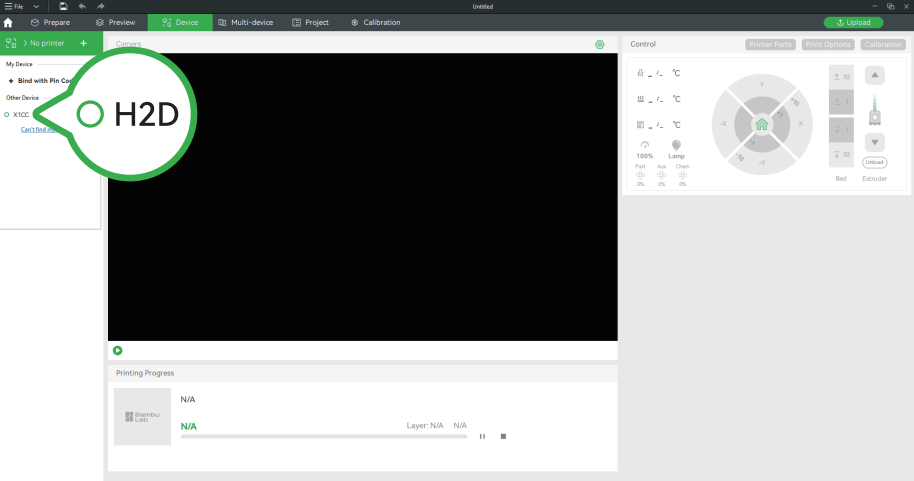Click the save project icon
The width and height of the screenshot is (914, 481).
tap(63, 6)
